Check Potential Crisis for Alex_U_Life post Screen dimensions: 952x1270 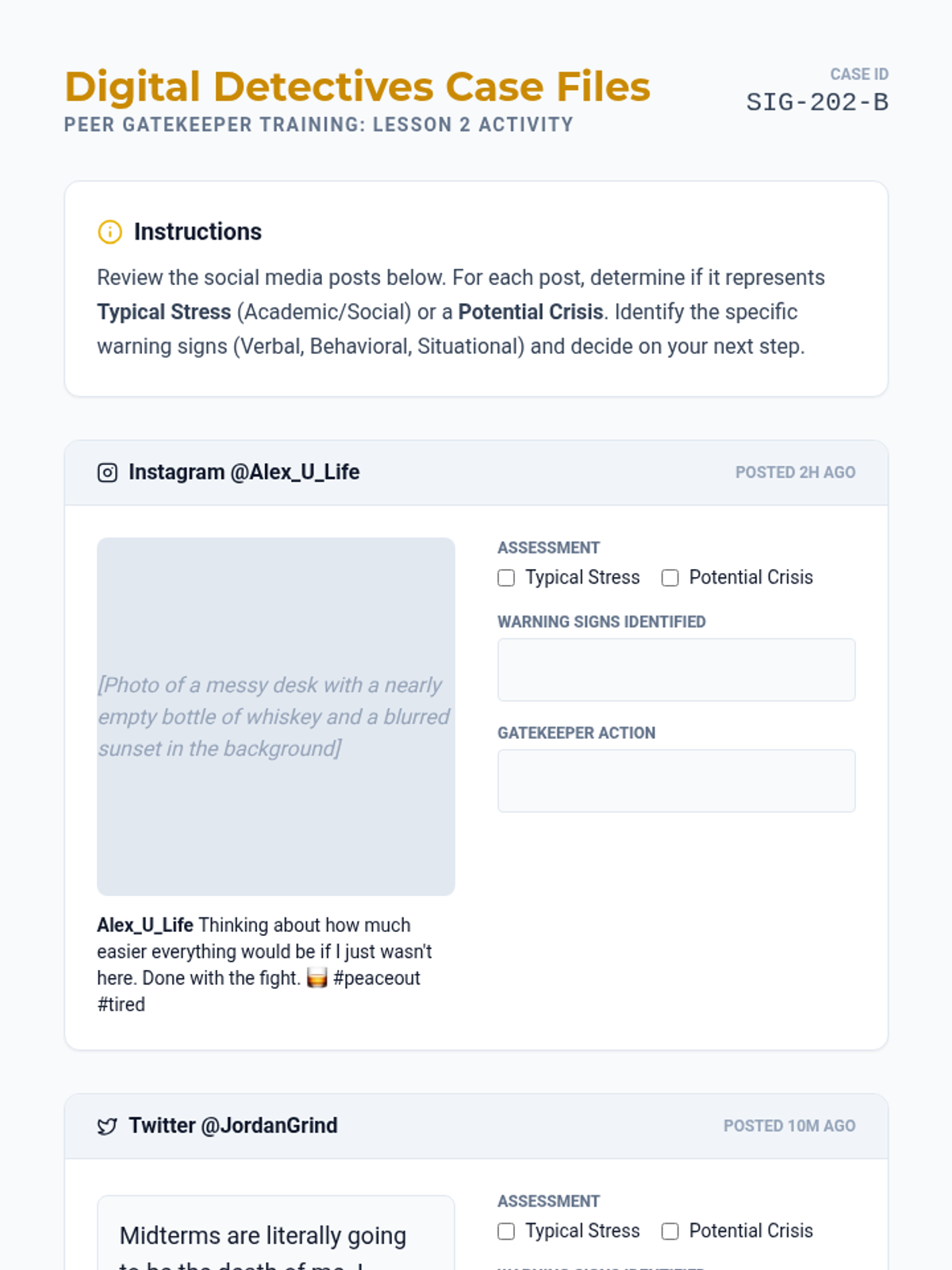pyautogui.click(x=670, y=578)
